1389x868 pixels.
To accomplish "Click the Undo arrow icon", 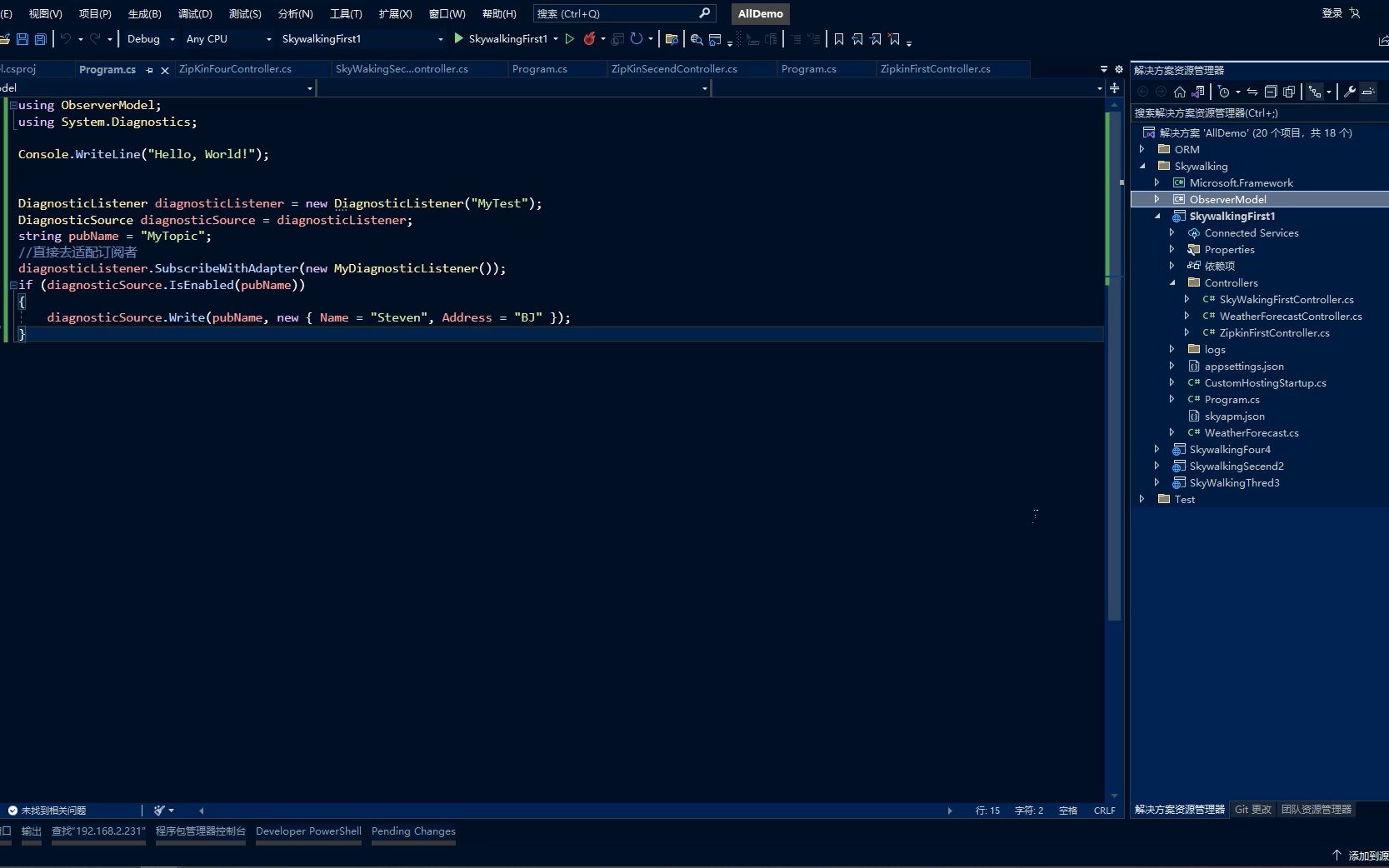I will click(x=65, y=39).
